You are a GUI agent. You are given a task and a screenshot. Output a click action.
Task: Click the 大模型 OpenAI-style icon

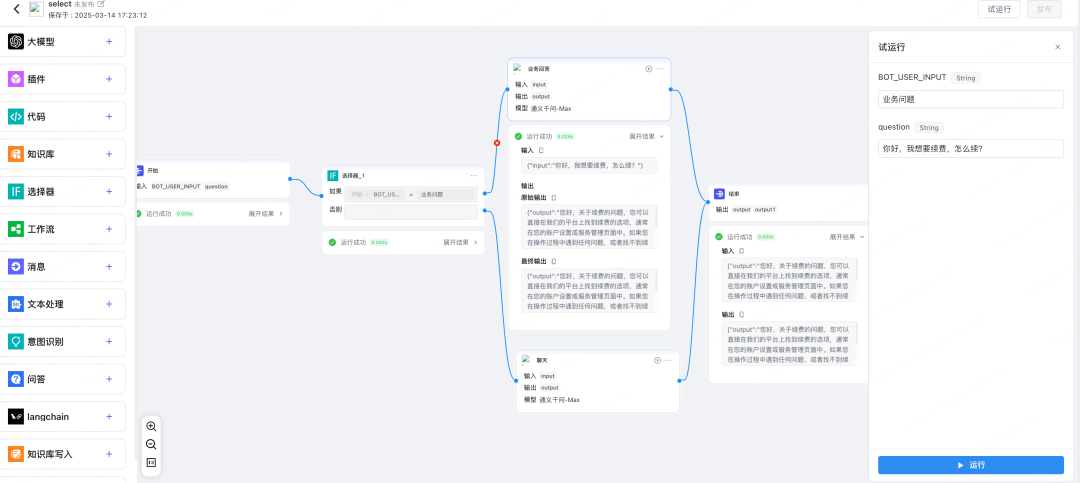coord(16,42)
